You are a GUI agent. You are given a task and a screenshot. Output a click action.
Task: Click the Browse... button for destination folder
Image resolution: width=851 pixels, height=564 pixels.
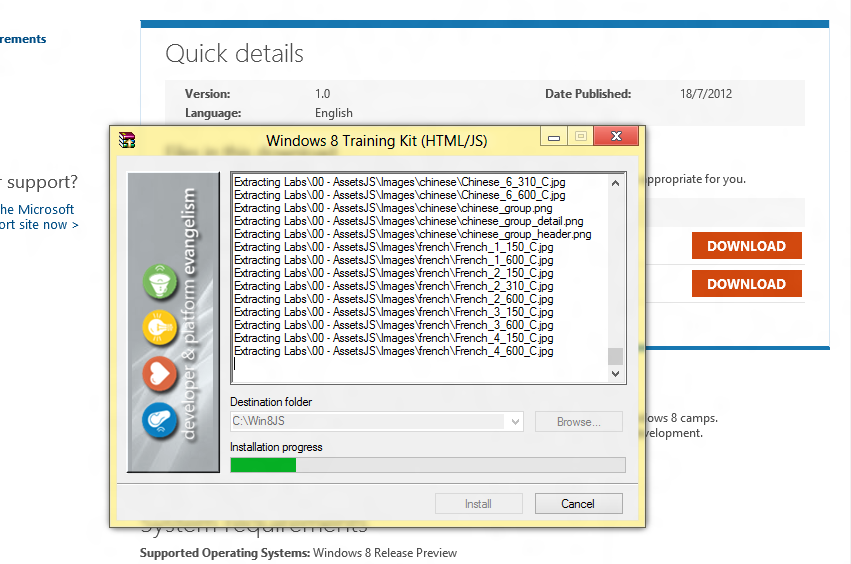tap(579, 422)
